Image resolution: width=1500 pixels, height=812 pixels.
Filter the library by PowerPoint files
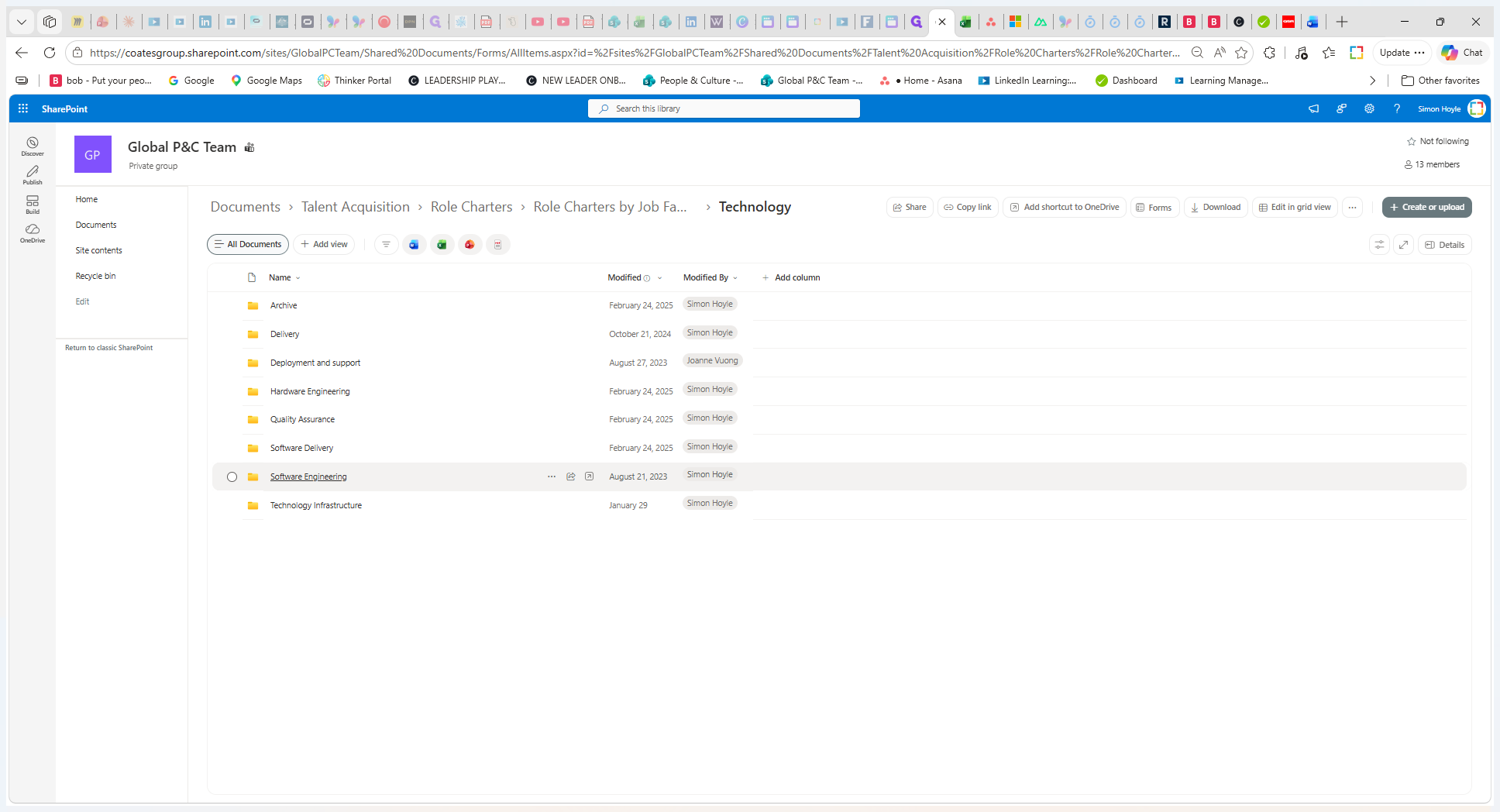470,245
